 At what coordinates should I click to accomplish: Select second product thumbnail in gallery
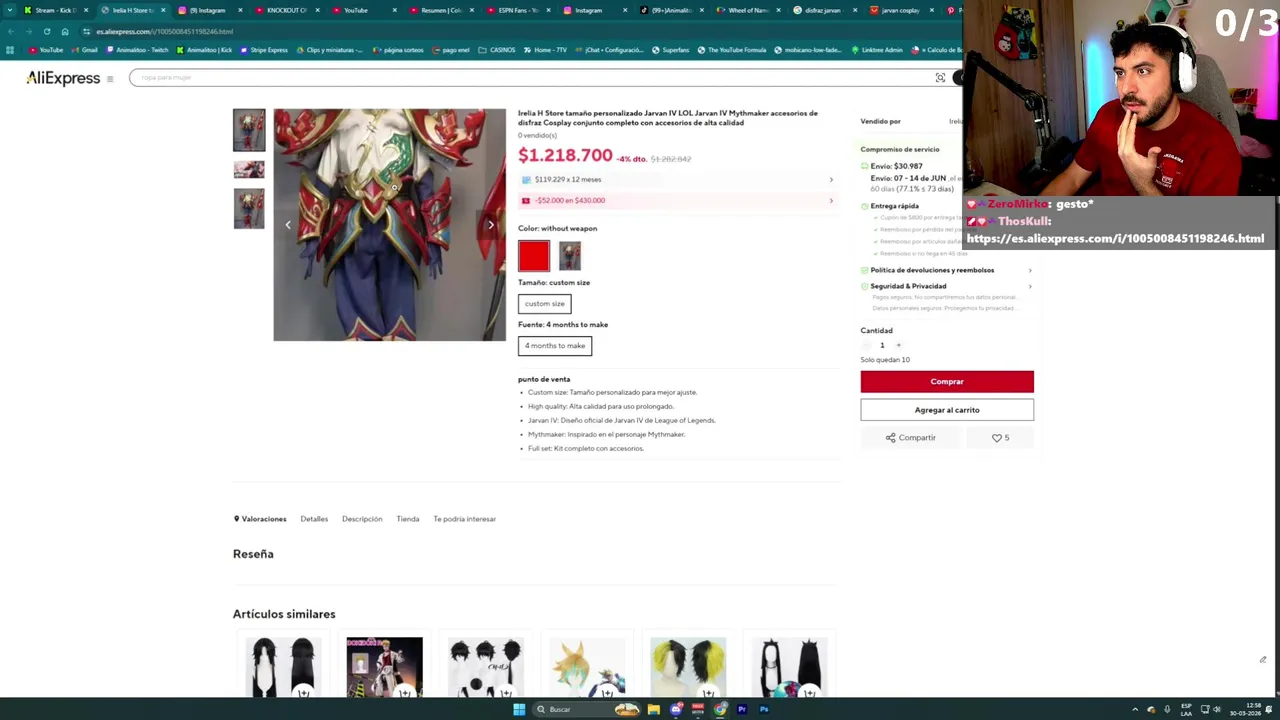tap(249, 169)
